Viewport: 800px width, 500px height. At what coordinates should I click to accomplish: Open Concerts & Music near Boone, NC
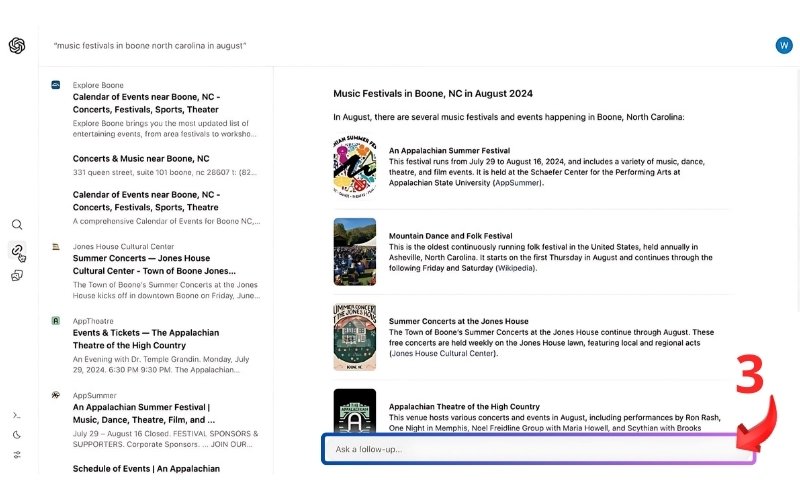(x=141, y=159)
